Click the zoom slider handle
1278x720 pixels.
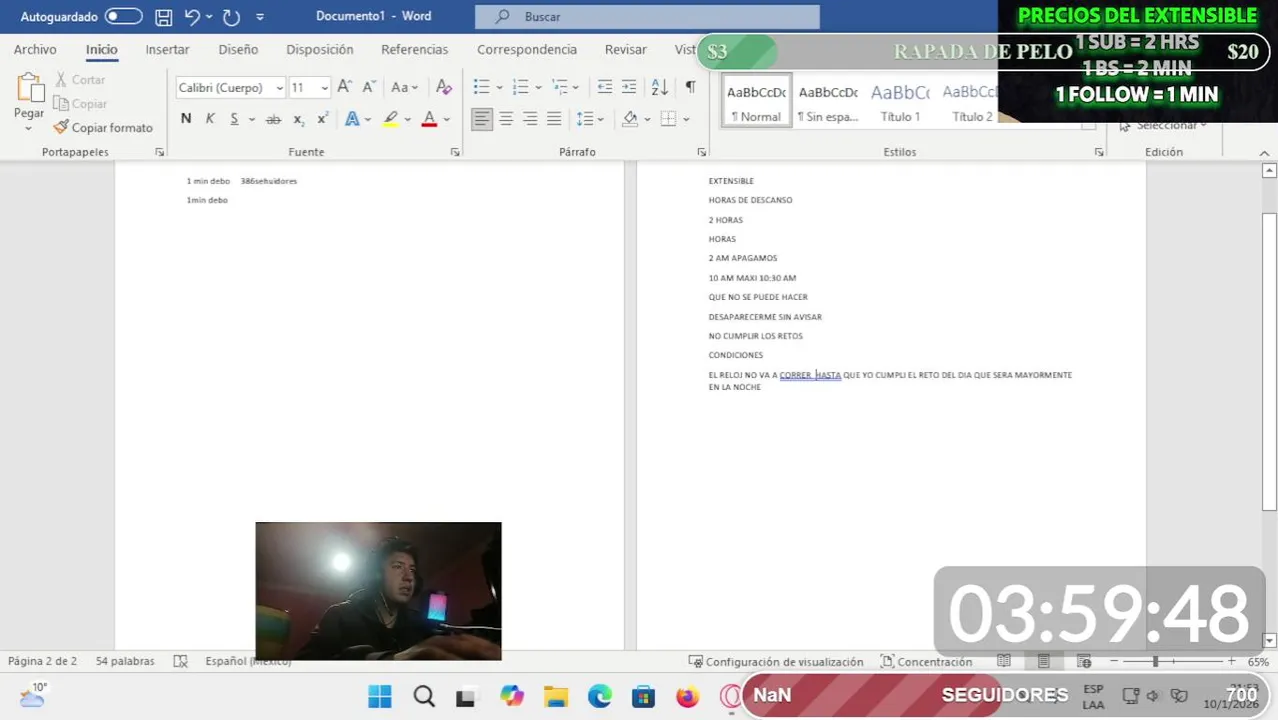[1155, 661]
